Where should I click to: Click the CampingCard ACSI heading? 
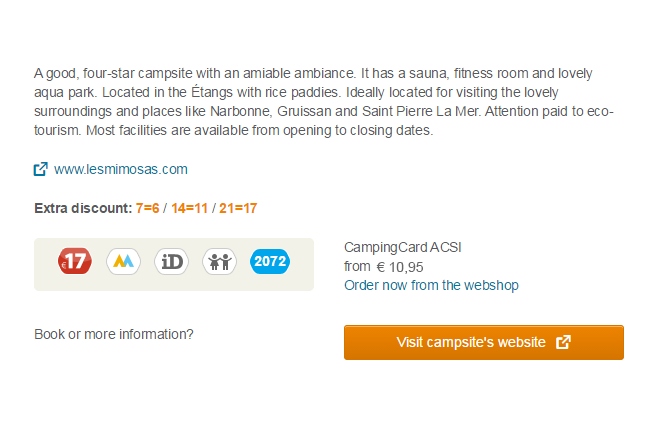click(403, 247)
